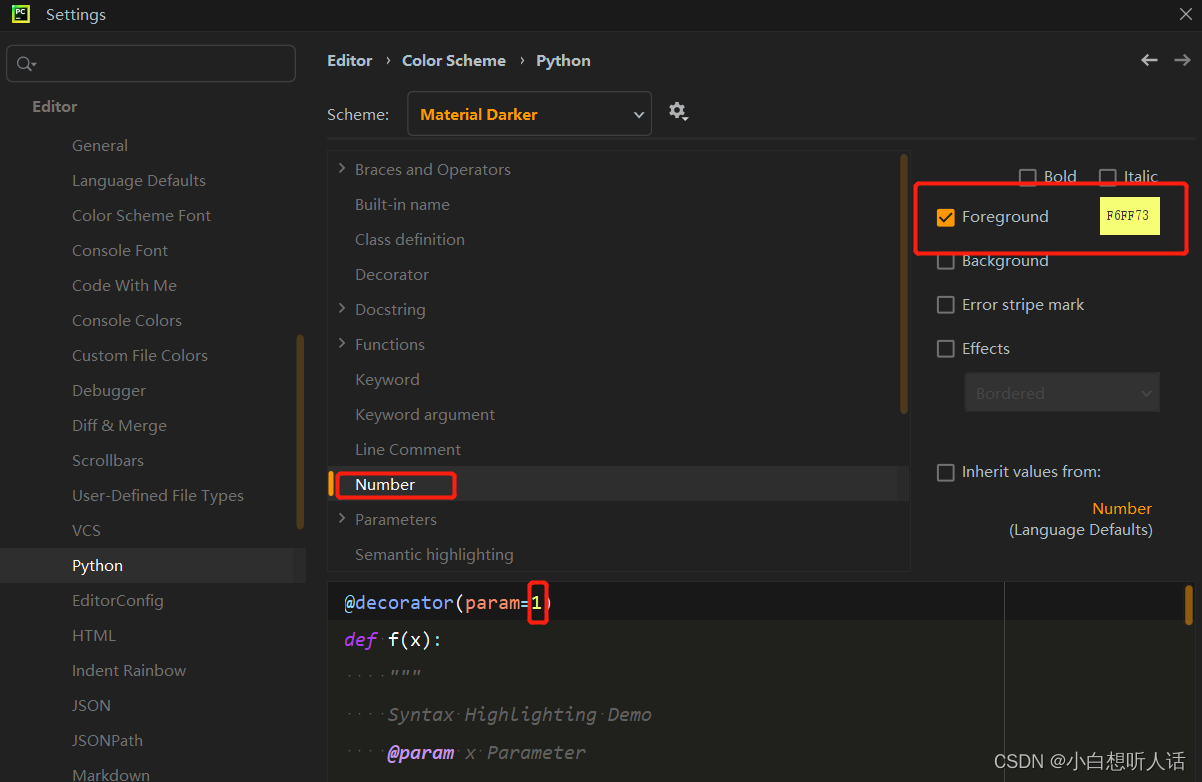Select Class definition in the list
The height and width of the screenshot is (782, 1202).
point(410,239)
